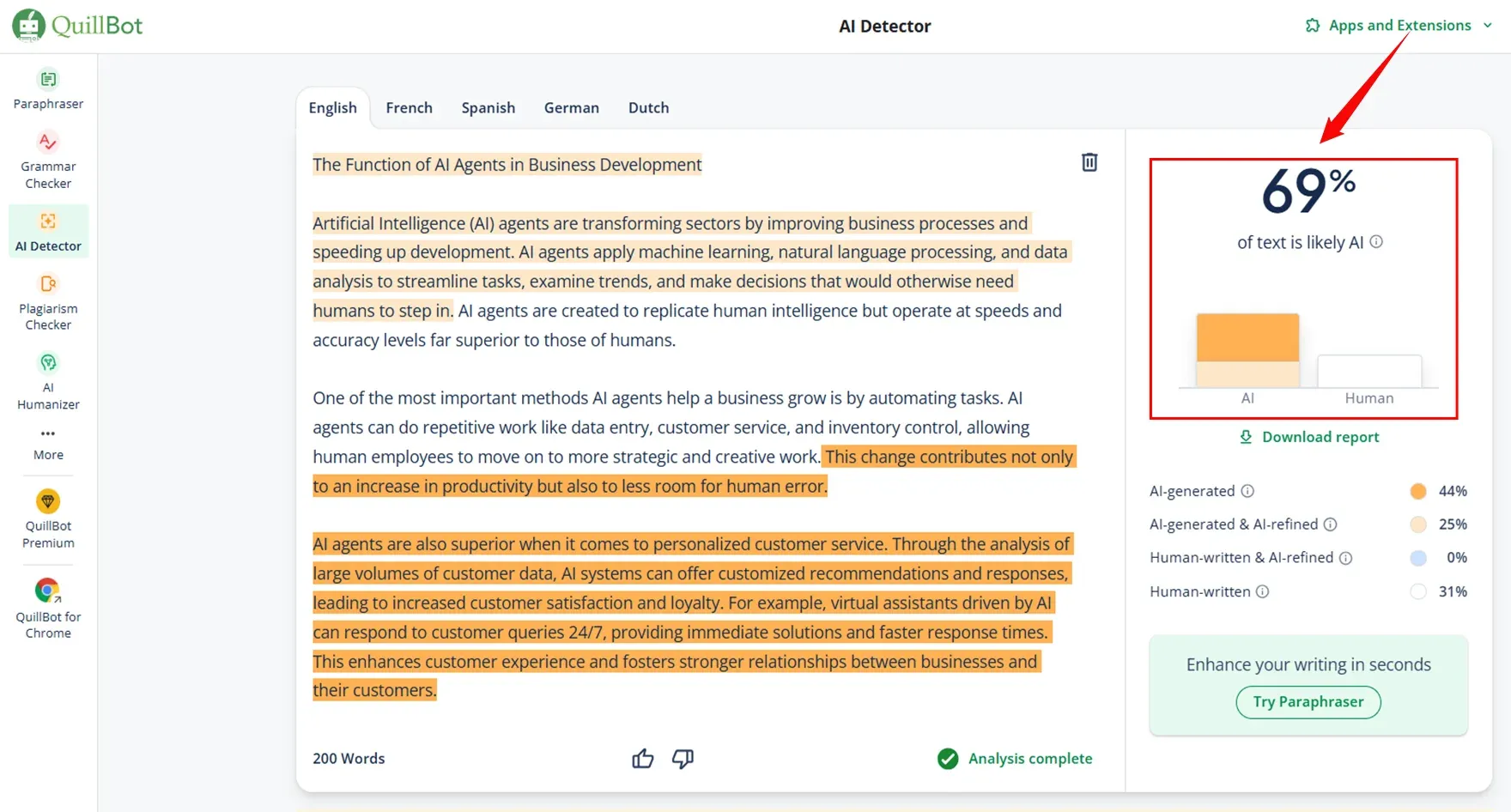Click the white Human-written color dot
This screenshot has width=1511, height=812.
point(1418,591)
